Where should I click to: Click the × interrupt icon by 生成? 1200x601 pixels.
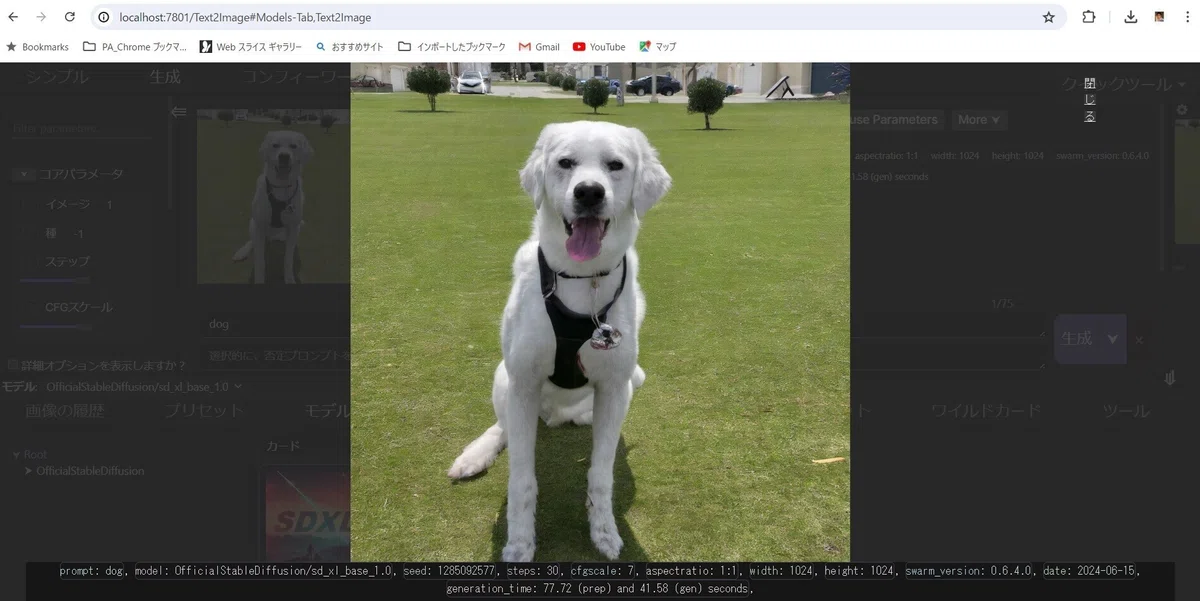(1139, 340)
